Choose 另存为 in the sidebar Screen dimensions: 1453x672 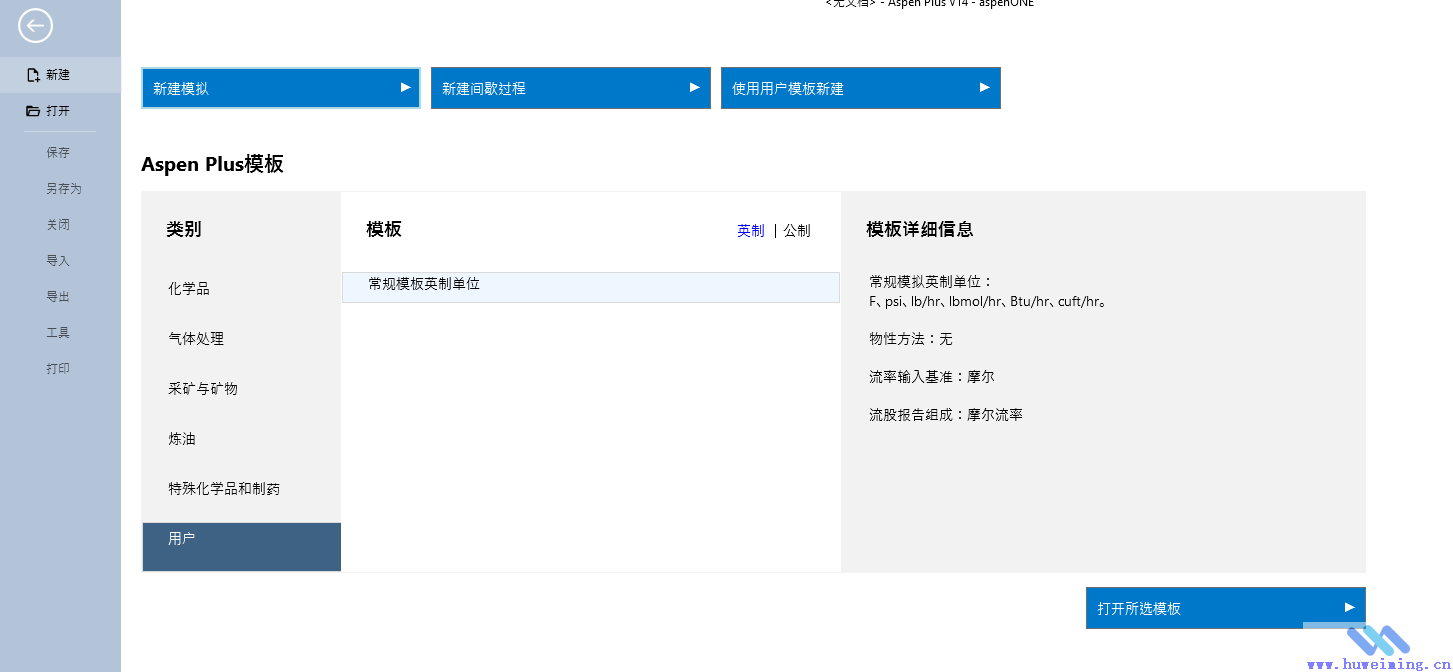coord(63,189)
